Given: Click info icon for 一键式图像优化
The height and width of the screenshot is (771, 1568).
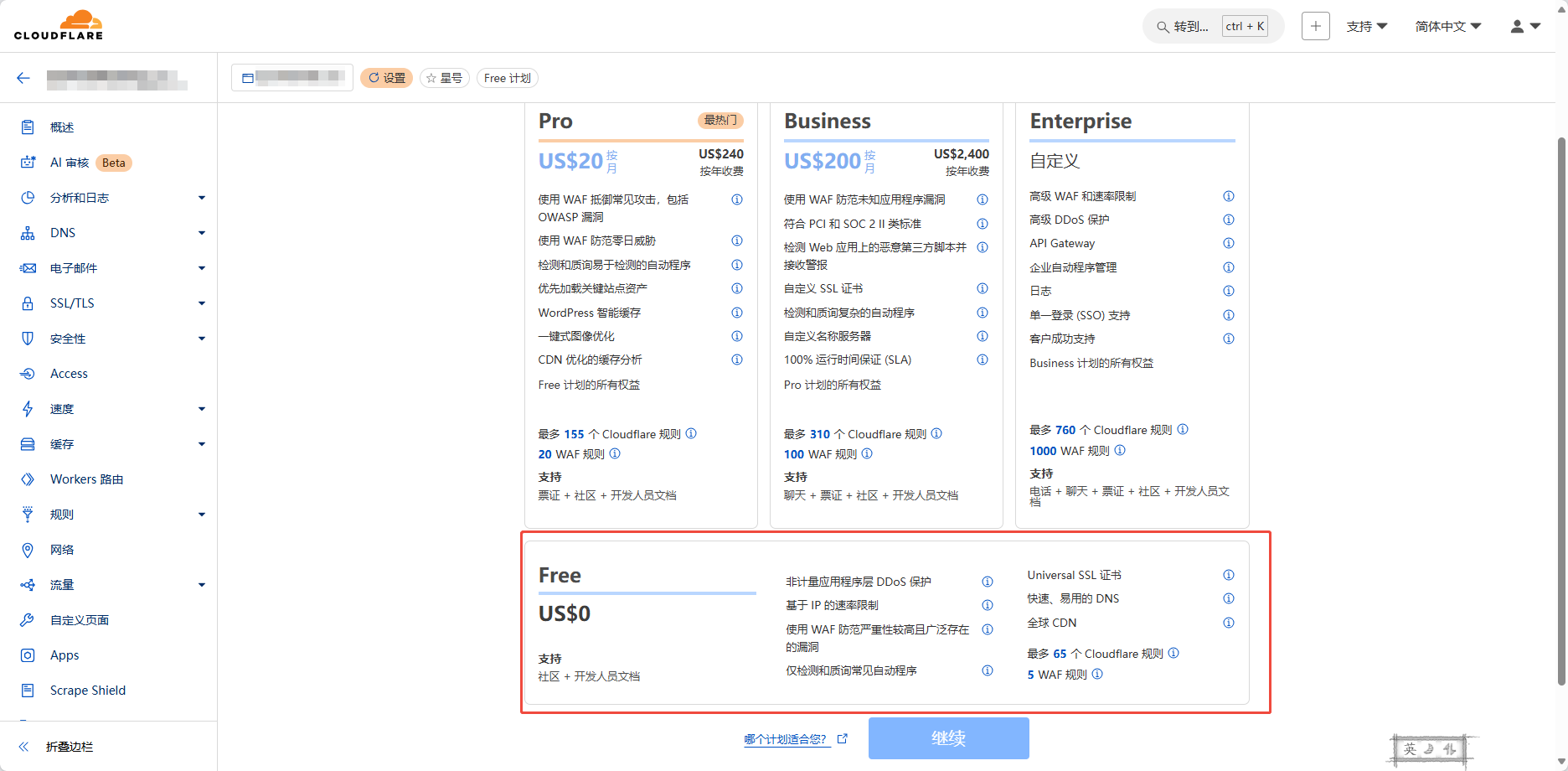Looking at the screenshot, I should click(x=737, y=336).
